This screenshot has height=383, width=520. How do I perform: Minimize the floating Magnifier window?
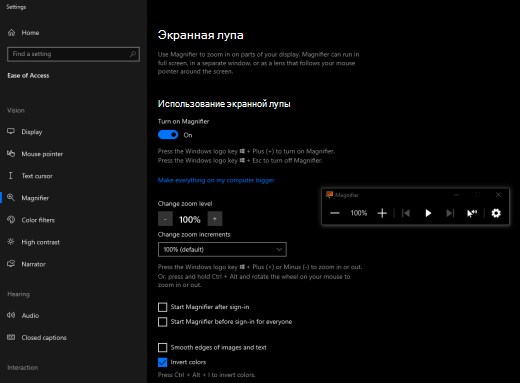pyautogui.click(x=457, y=195)
